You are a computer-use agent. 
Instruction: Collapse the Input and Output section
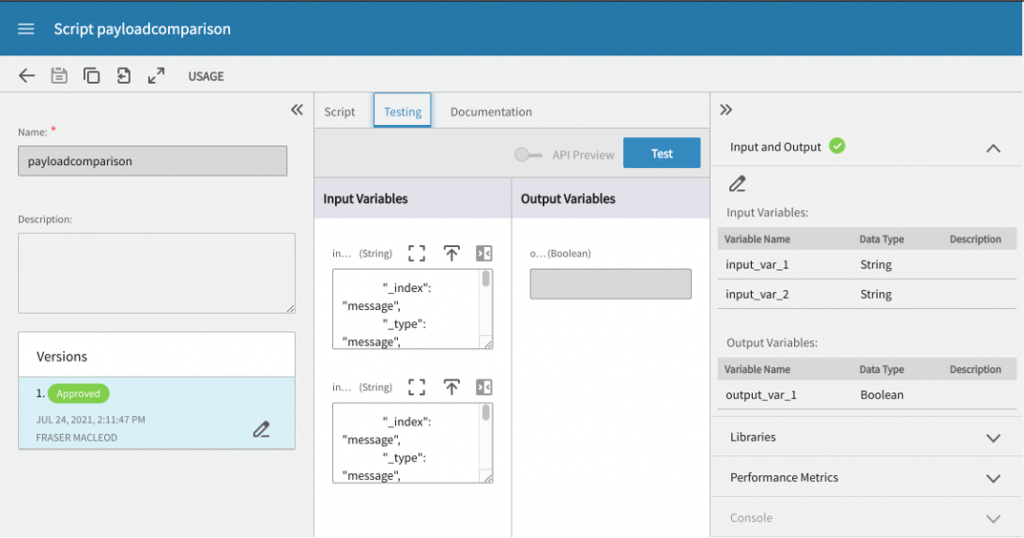(992, 148)
